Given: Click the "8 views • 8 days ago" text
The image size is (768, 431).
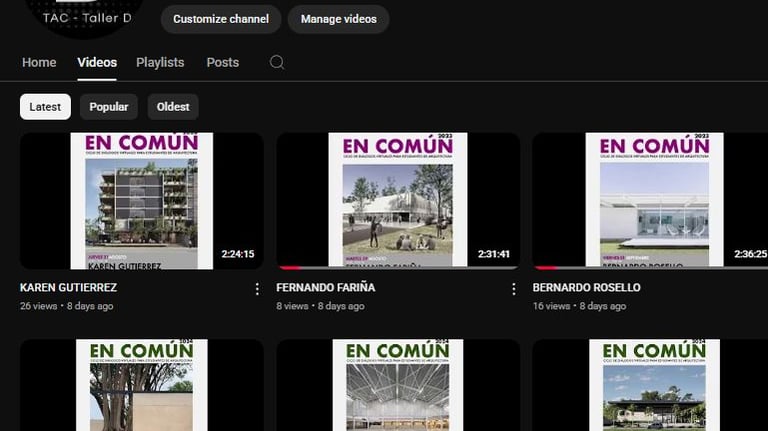Looking at the screenshot, I should (x=320, y=306).
